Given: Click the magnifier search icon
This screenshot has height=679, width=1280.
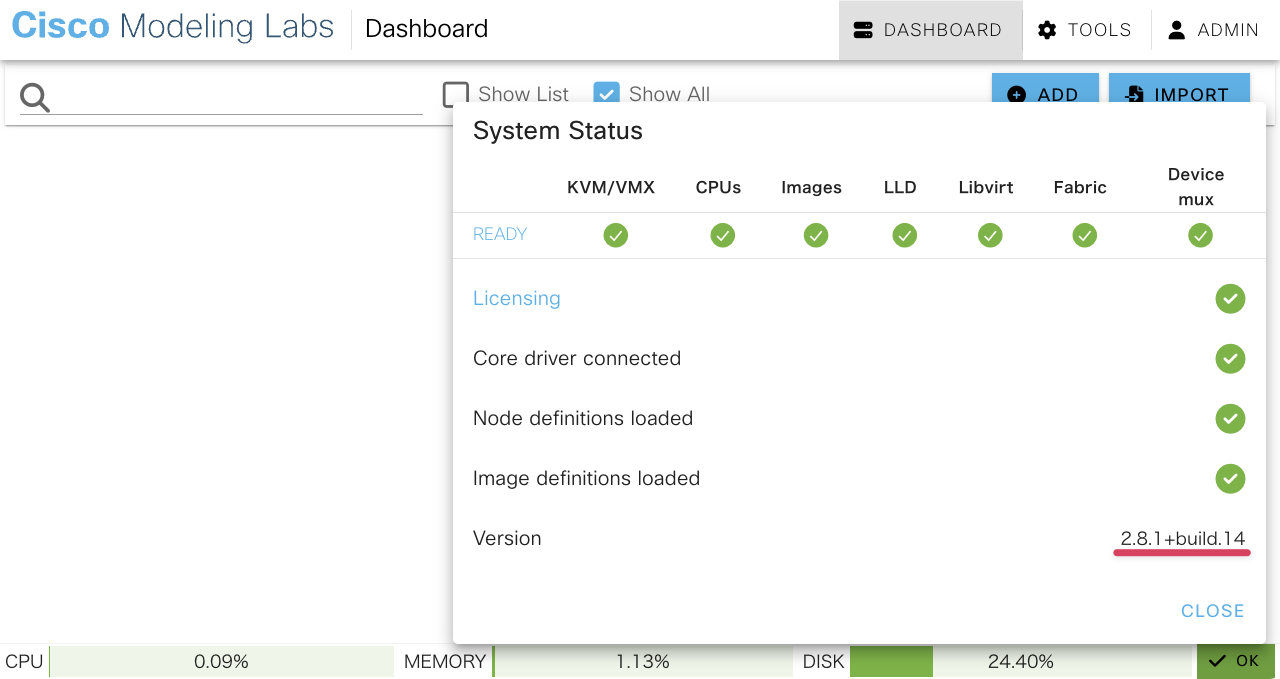Looking at the screenshot, I should click(35, 97).
